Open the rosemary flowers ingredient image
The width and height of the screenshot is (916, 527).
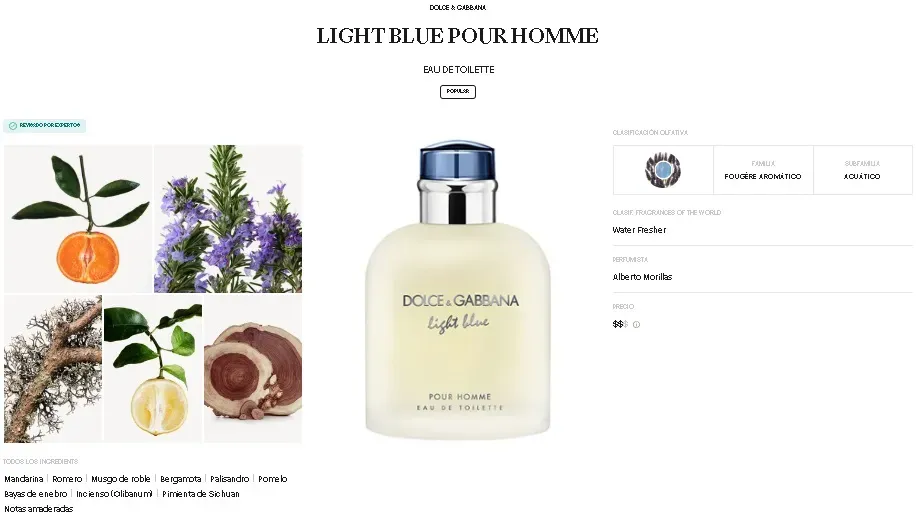[228, 219]
